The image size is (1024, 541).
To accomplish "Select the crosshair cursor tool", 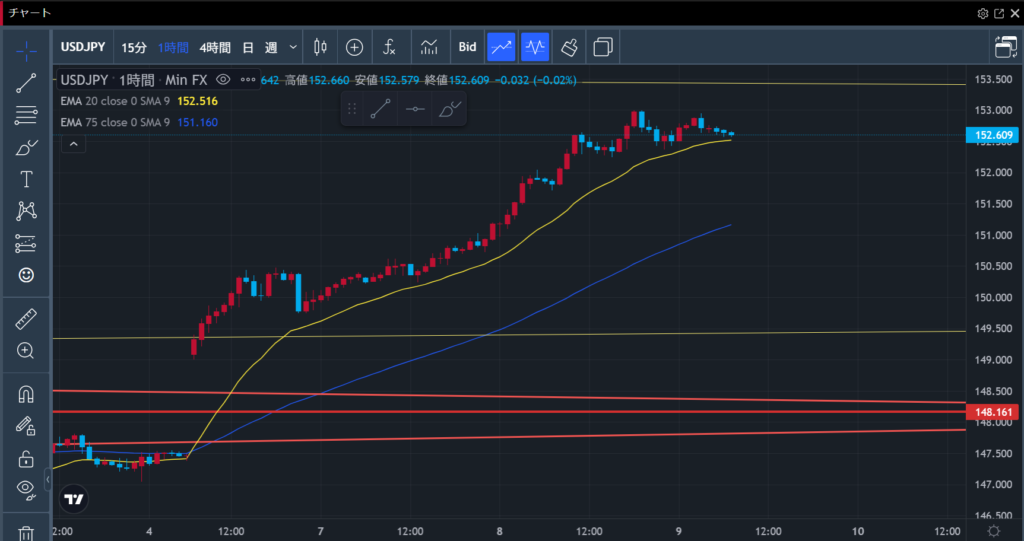I will pyautogui.click(x=26, y=50).
